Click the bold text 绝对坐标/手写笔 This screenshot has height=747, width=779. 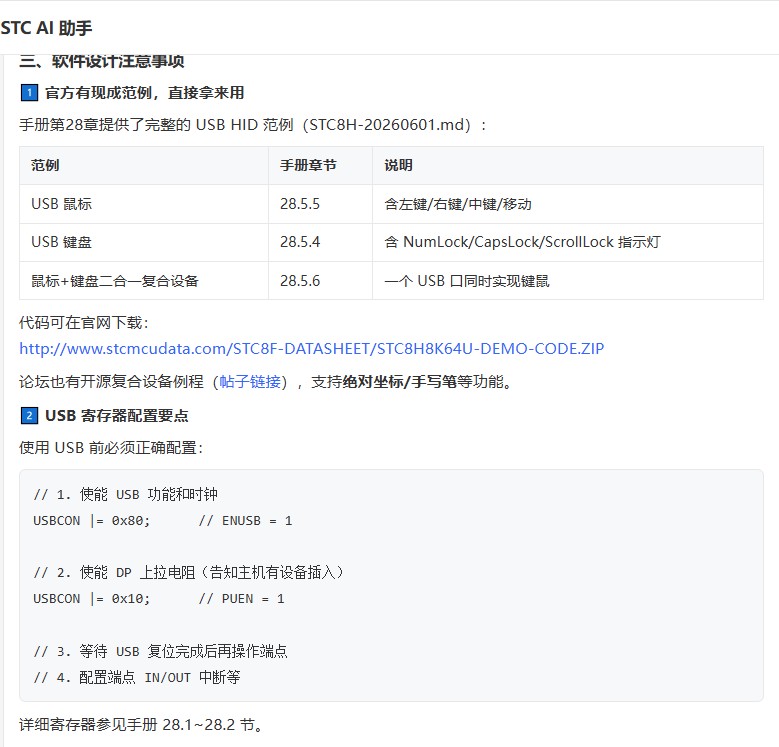[x=399, y=381]
